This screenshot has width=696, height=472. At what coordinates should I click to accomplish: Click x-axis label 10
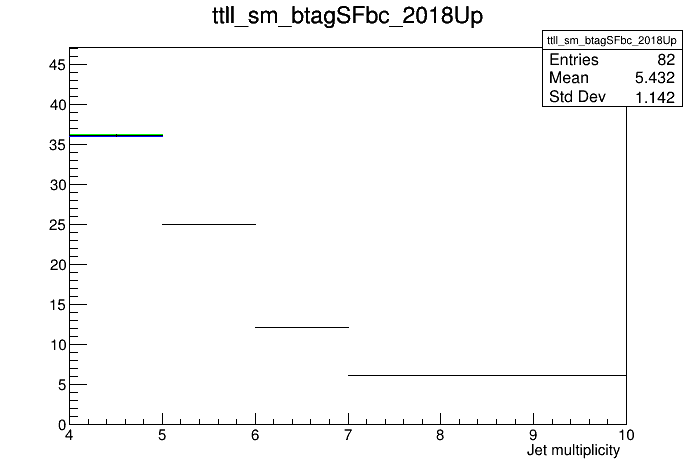point(626,435)
